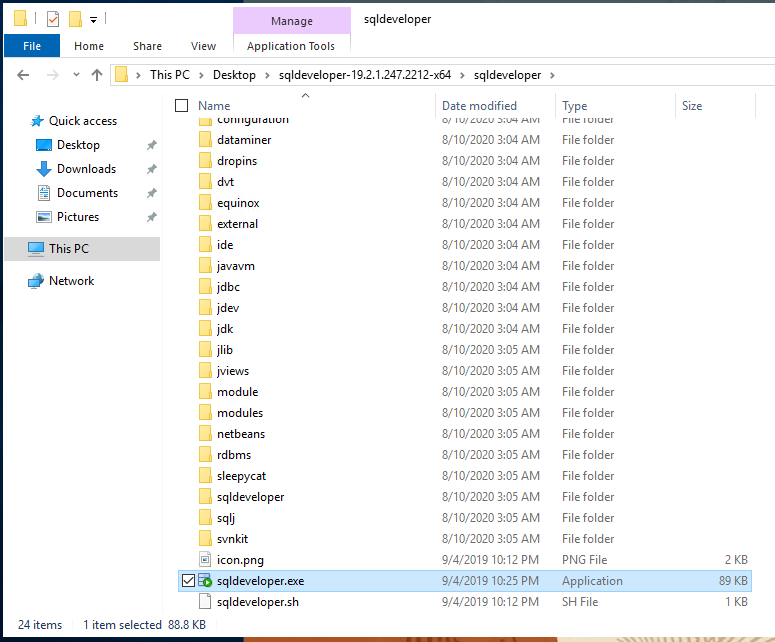
Task: Go back with the back arrow
Action: [23, 75]
